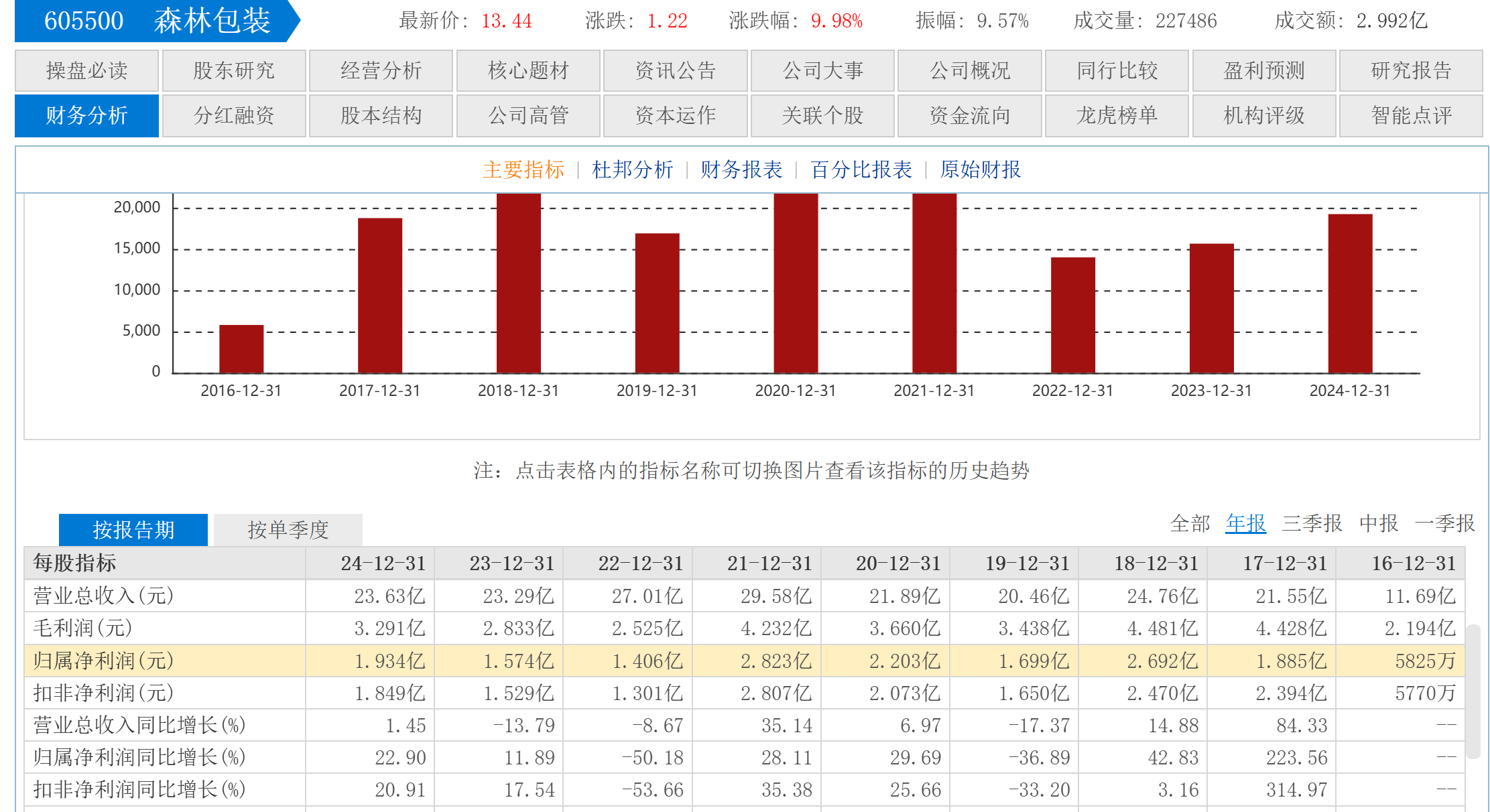The height and width of the screenshot is (812, 1490).
Task: Select the 财务分析 tab
Action: [86, 115]
